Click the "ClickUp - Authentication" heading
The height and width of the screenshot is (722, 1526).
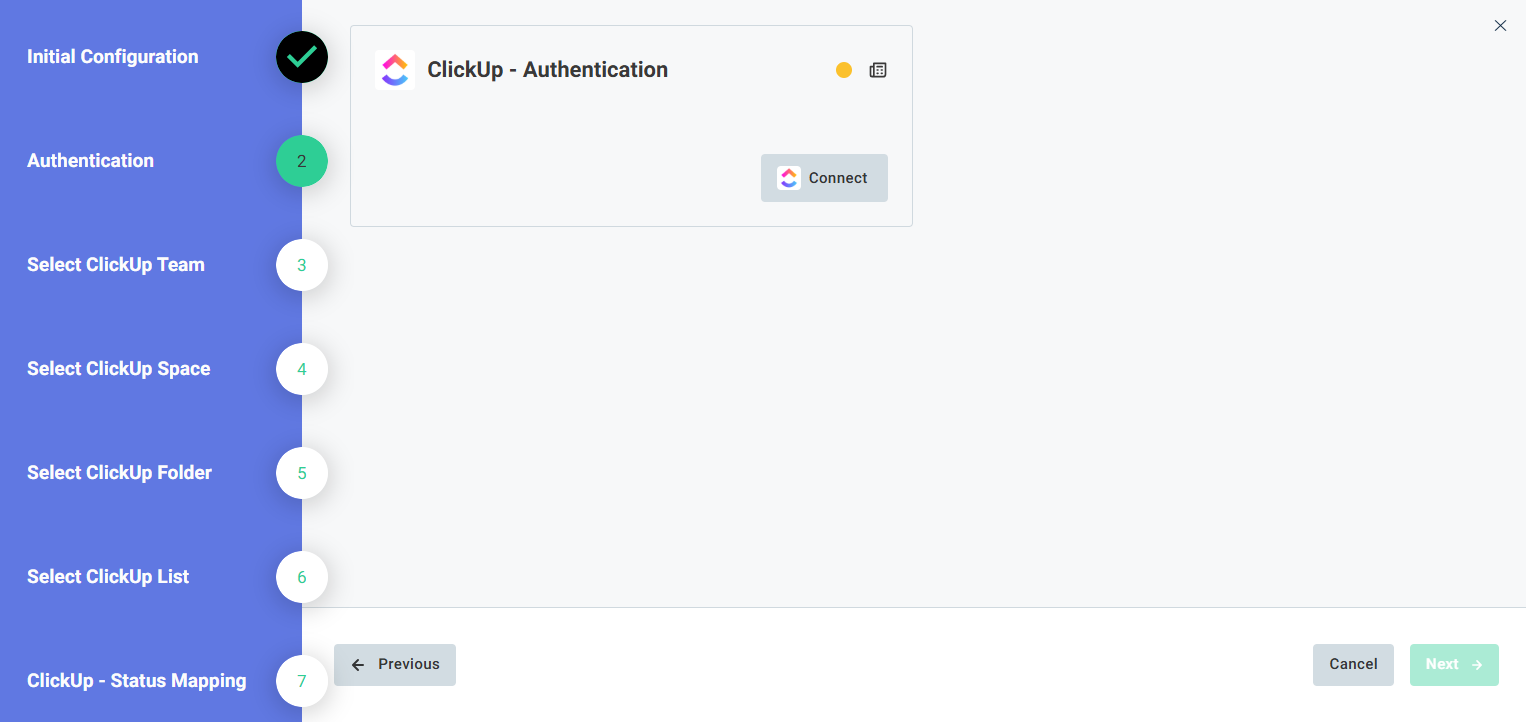[548, 70]
